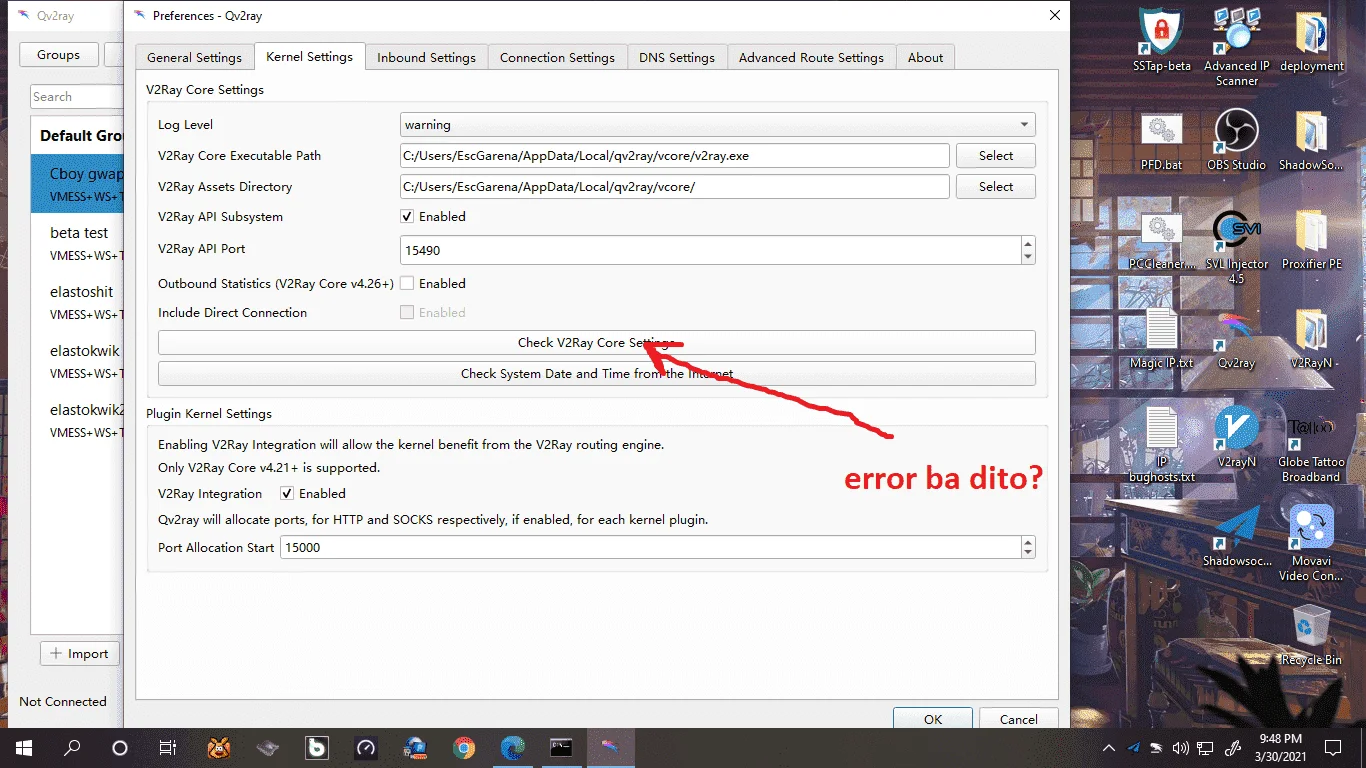Select the PFD.bat file on desktop

coord(1161,140)
